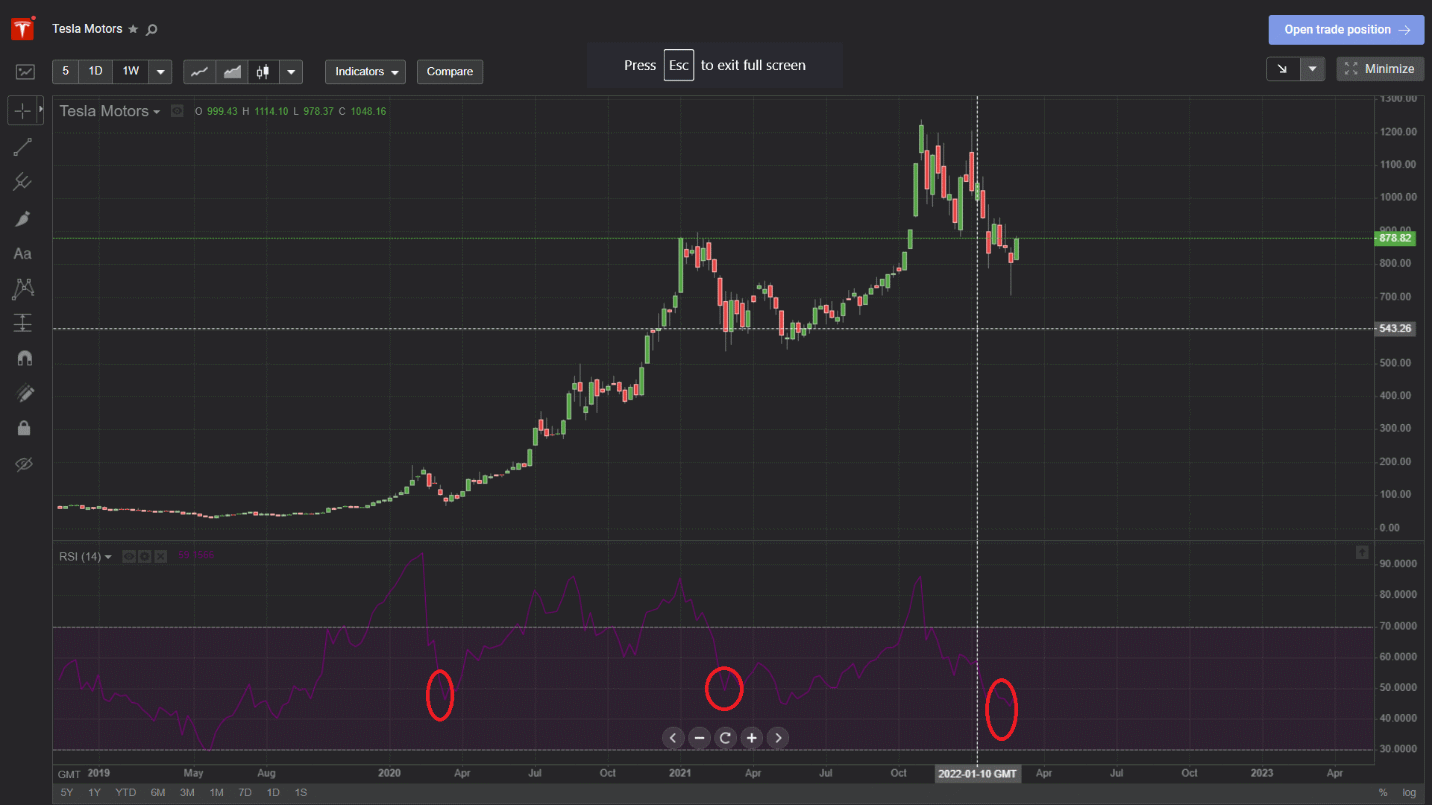The height and width of the screenshot is (805, 1432).
Task: Click Open trade position button
Action: click(1346, 29)
